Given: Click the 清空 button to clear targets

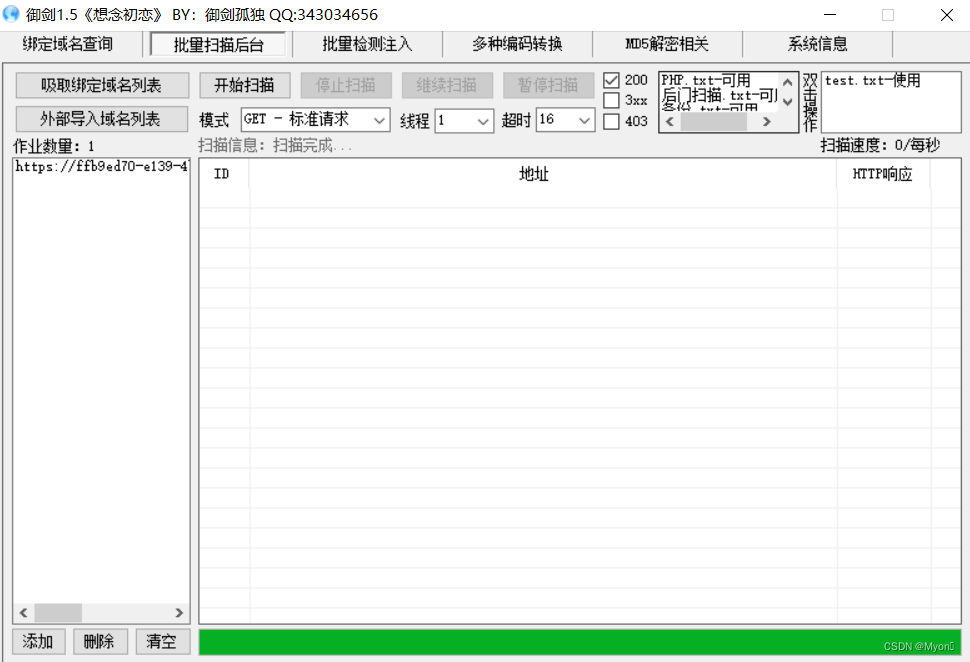Looking at the screenshot, I should click(x=162, y=641).
